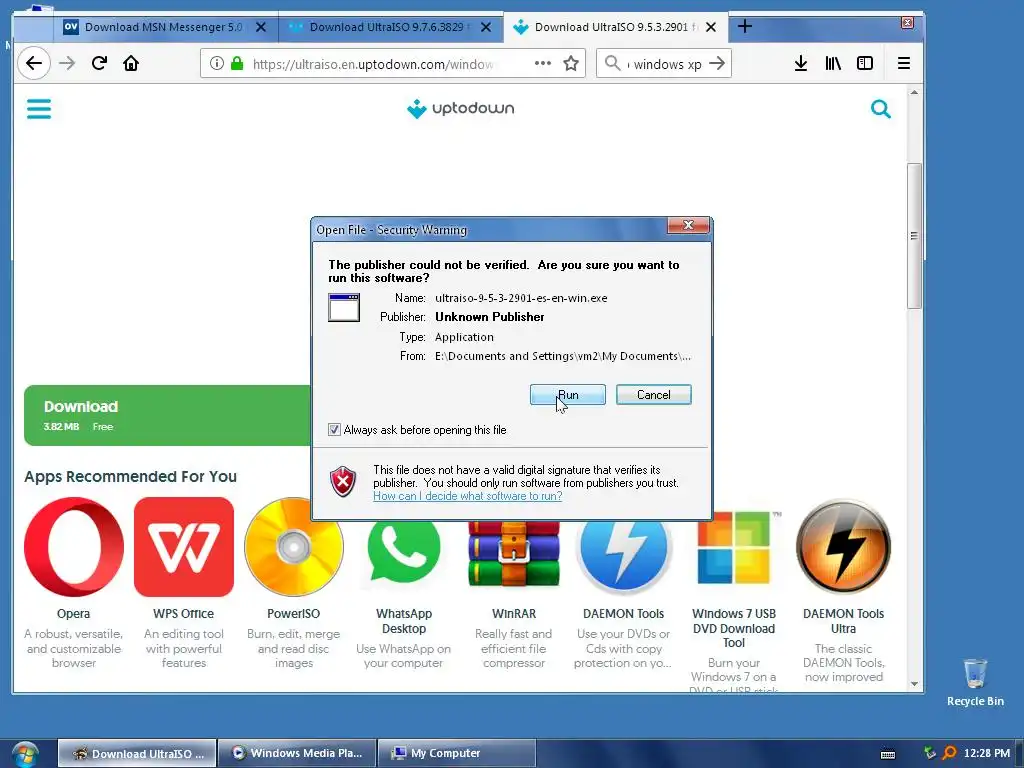Click scrollbar up arrow
This screenshot has height=768, width=1024.
914,93
